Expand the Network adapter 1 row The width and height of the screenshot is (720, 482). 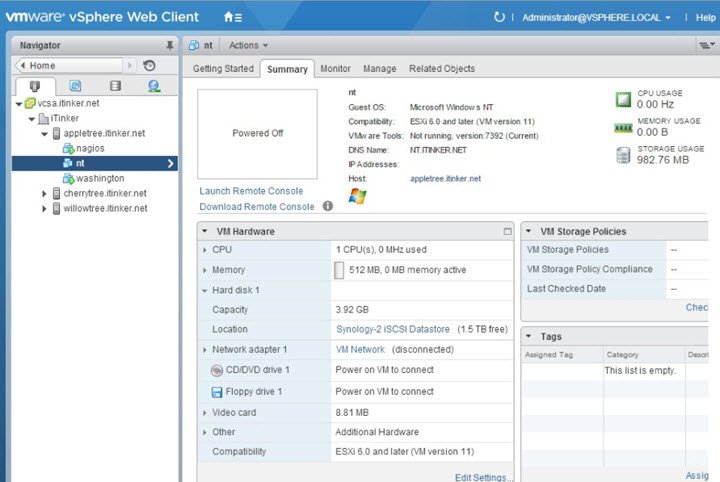click(205, 350)
